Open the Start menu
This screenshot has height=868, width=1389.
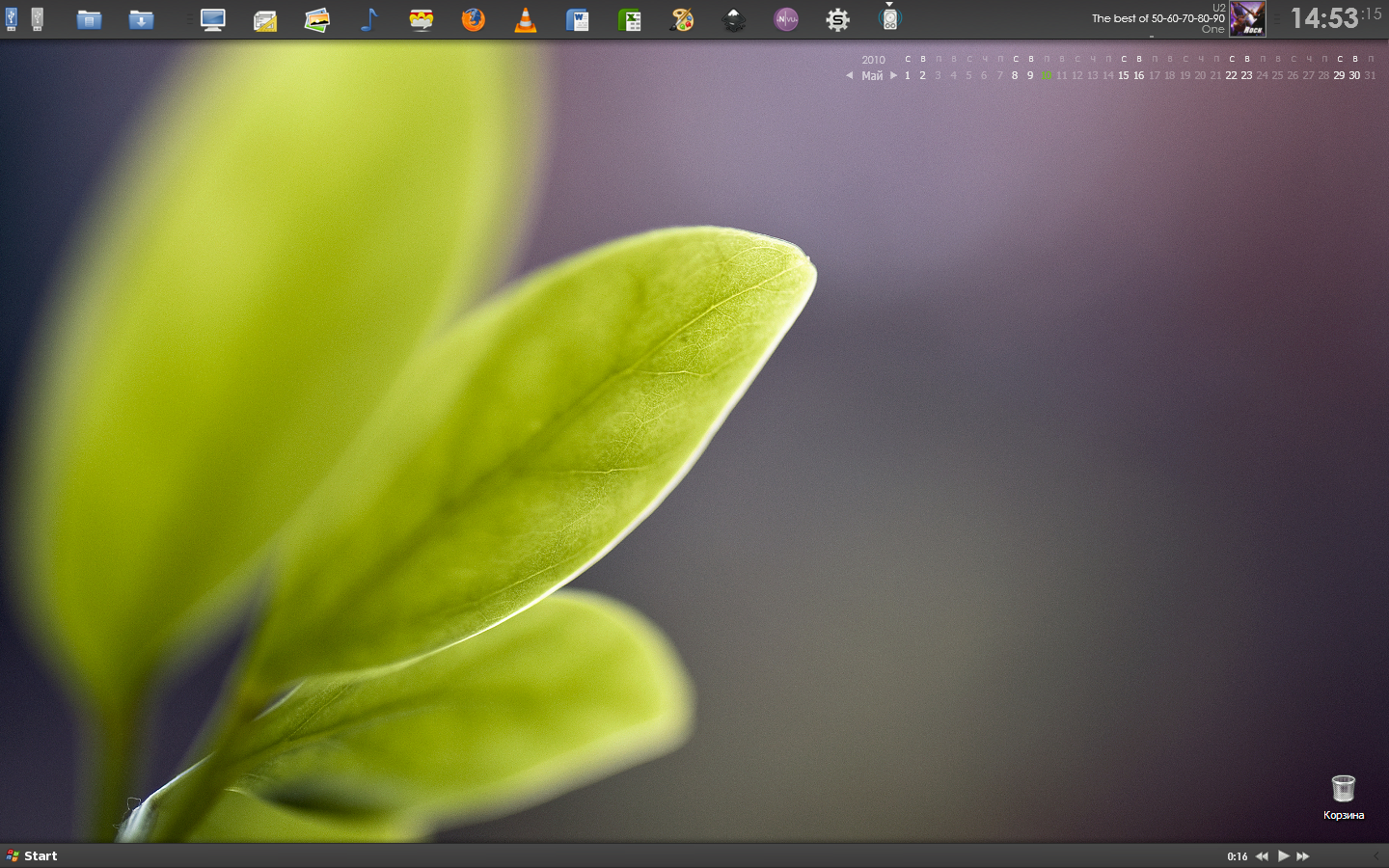point(32,855)
